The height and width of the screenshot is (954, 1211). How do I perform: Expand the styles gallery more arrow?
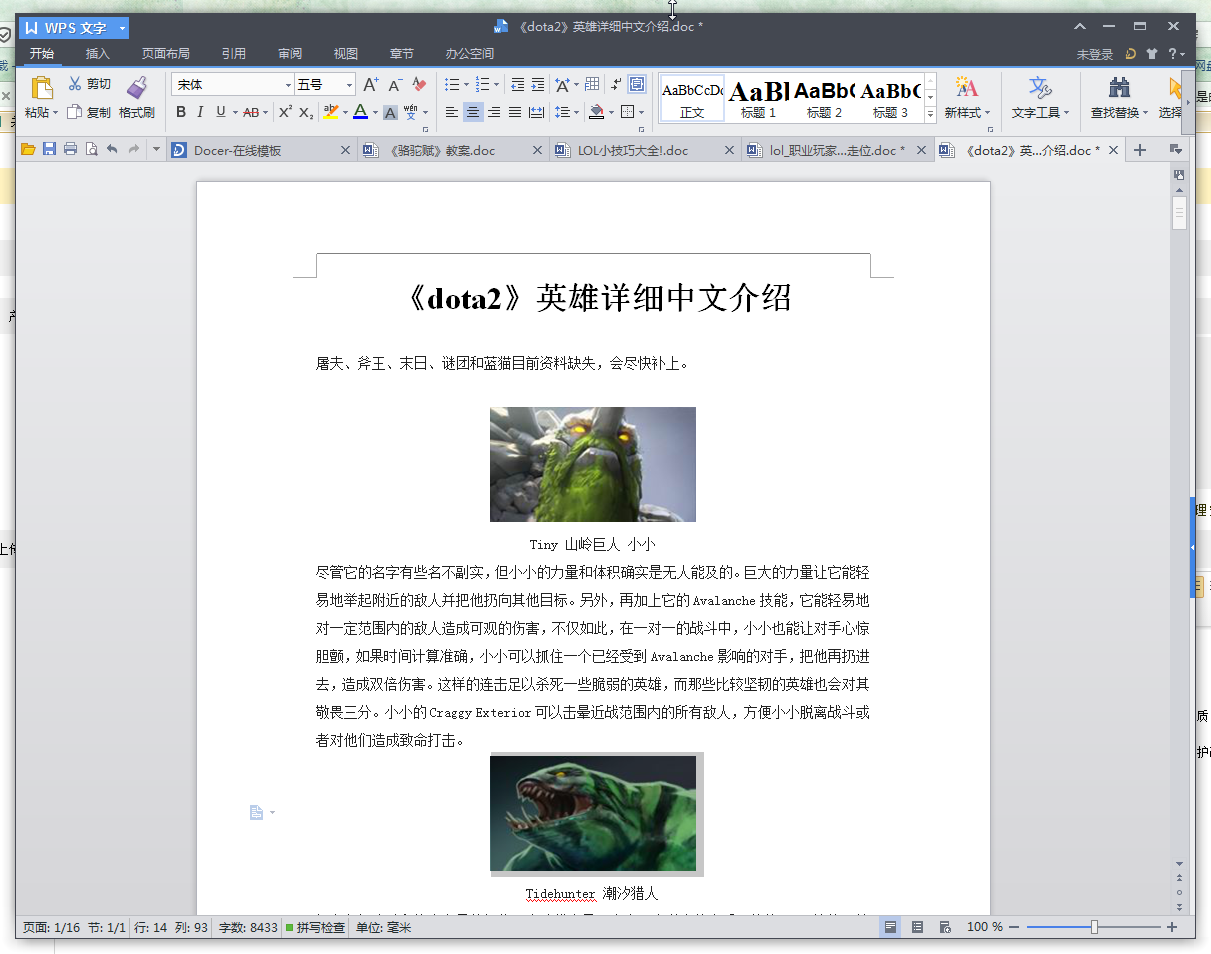pyautogui.click(x=930, y=115)
